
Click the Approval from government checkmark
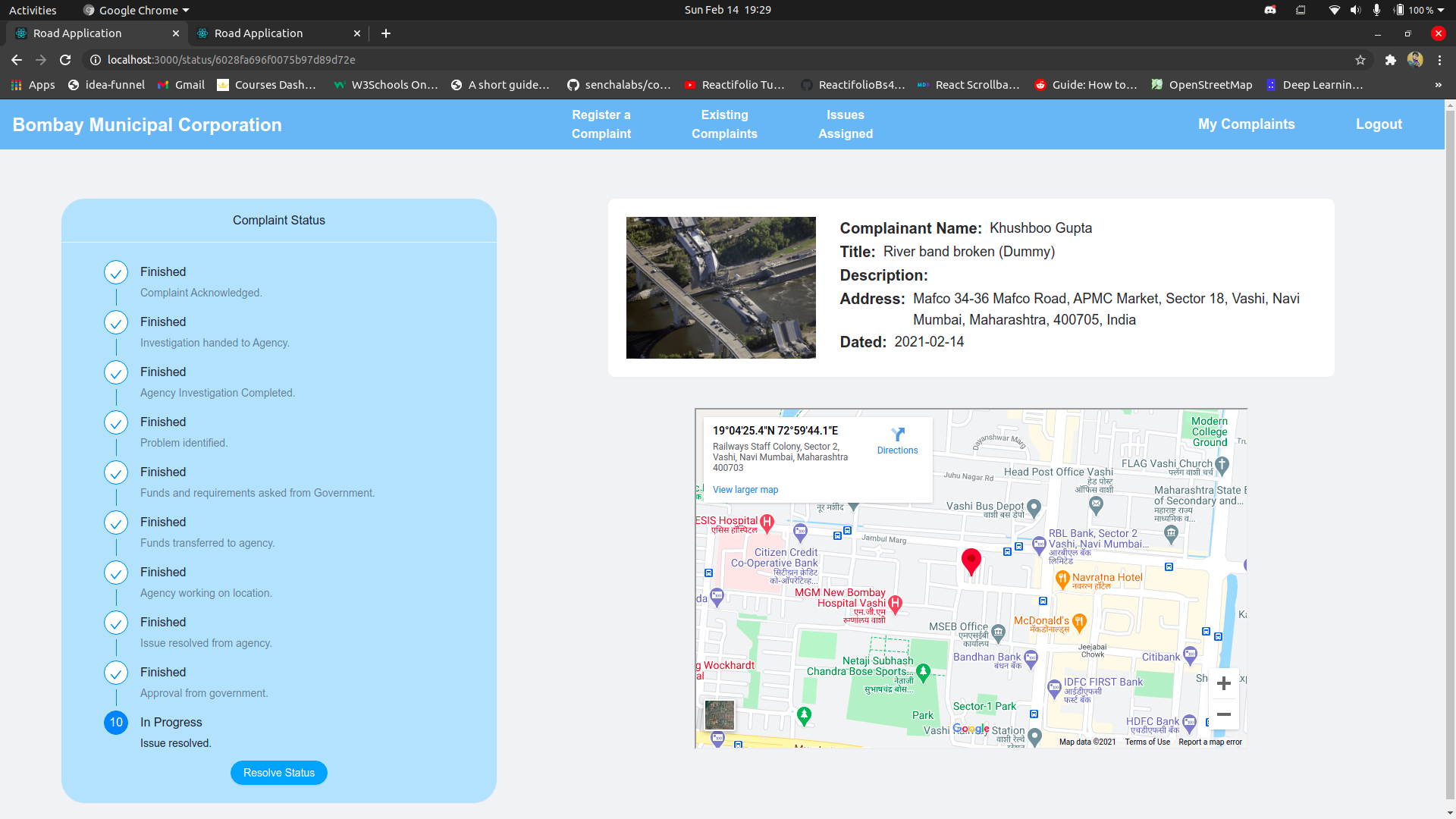coord(116,673)
